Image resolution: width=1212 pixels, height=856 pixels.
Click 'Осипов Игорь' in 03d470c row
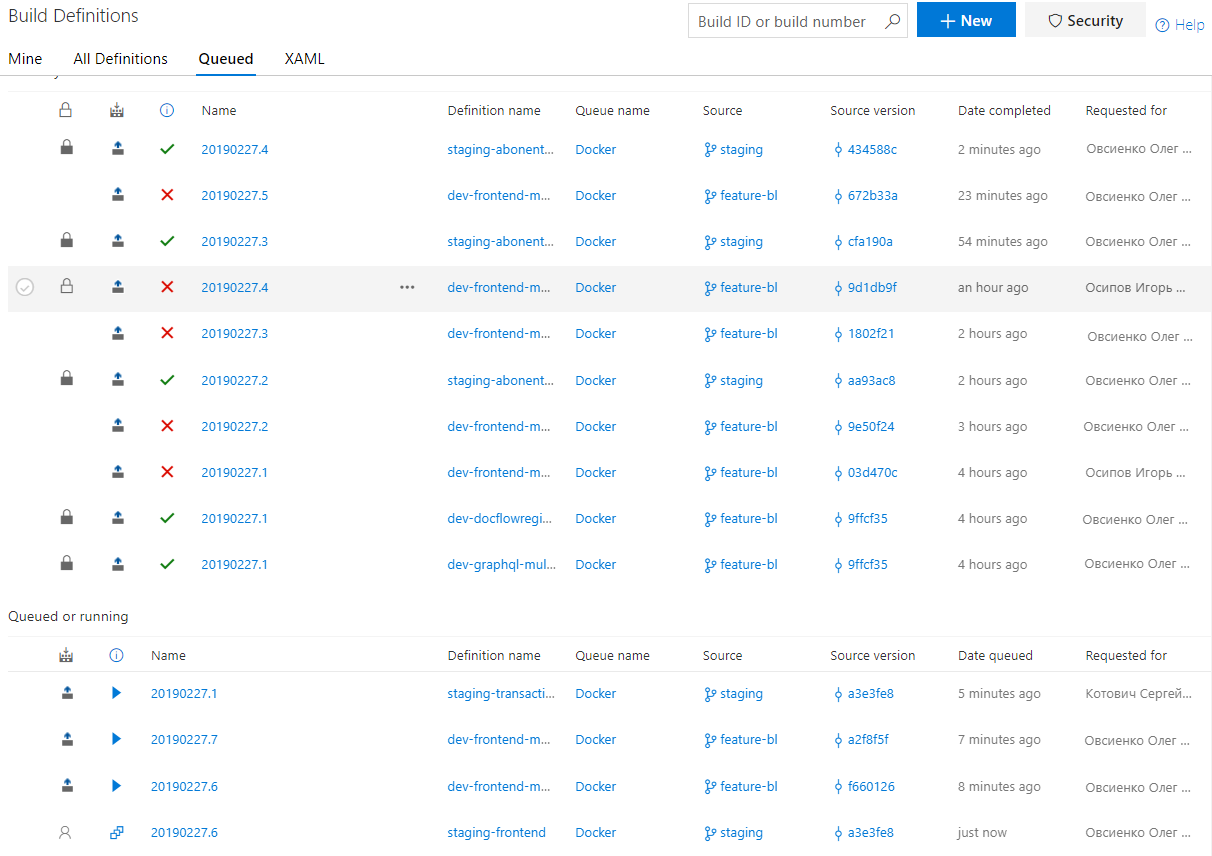tap(1136, 472)
